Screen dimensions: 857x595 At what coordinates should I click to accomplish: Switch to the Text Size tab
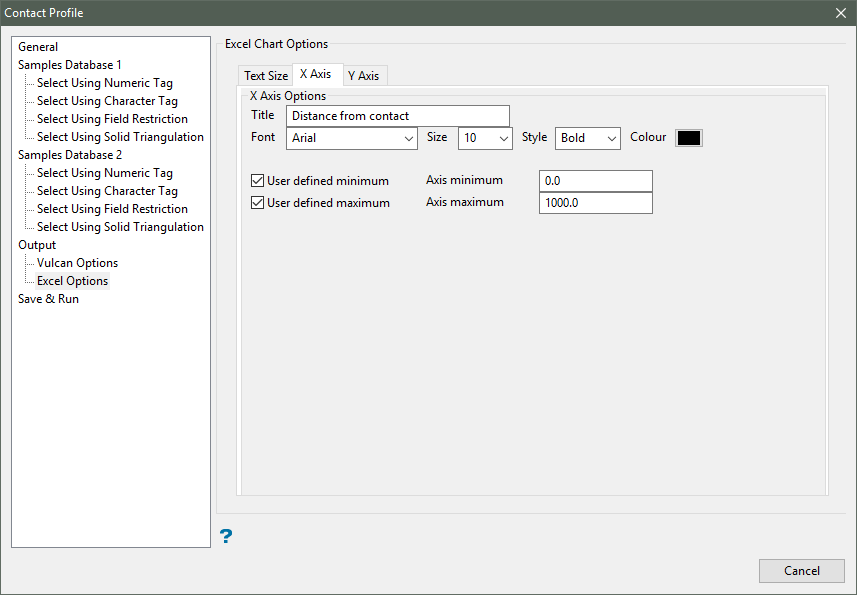click(266, 76)
